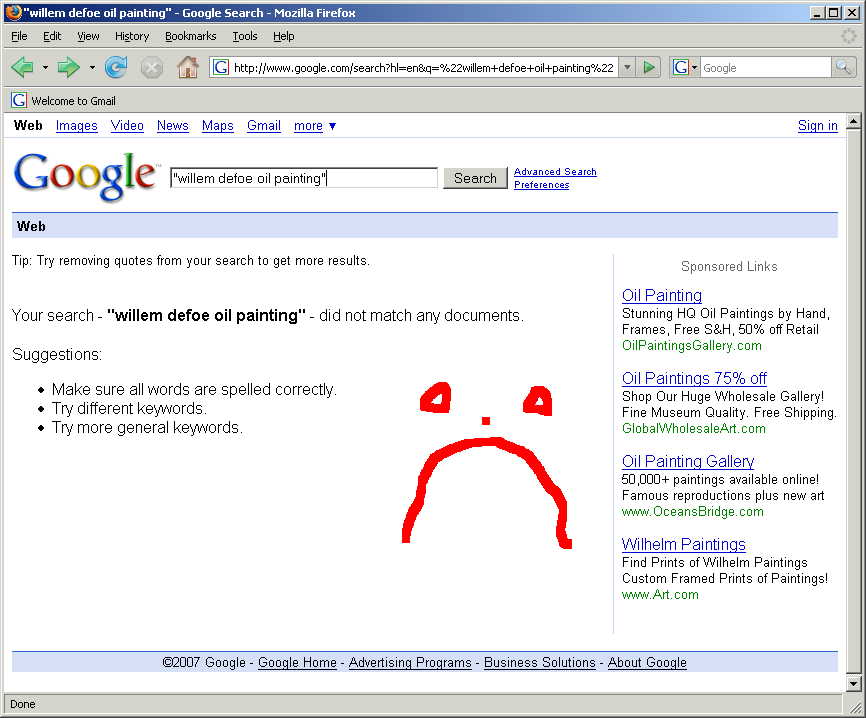Image resolution: width=866 pixels, height=718 pixels.
Task: Click the www.Art.com green URL text
Action: coord(660,594)
